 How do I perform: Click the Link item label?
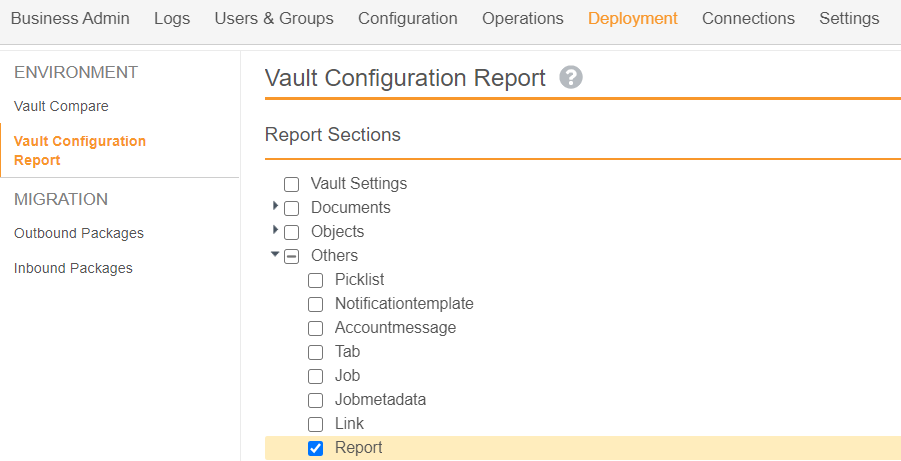(x=349, y=424)
